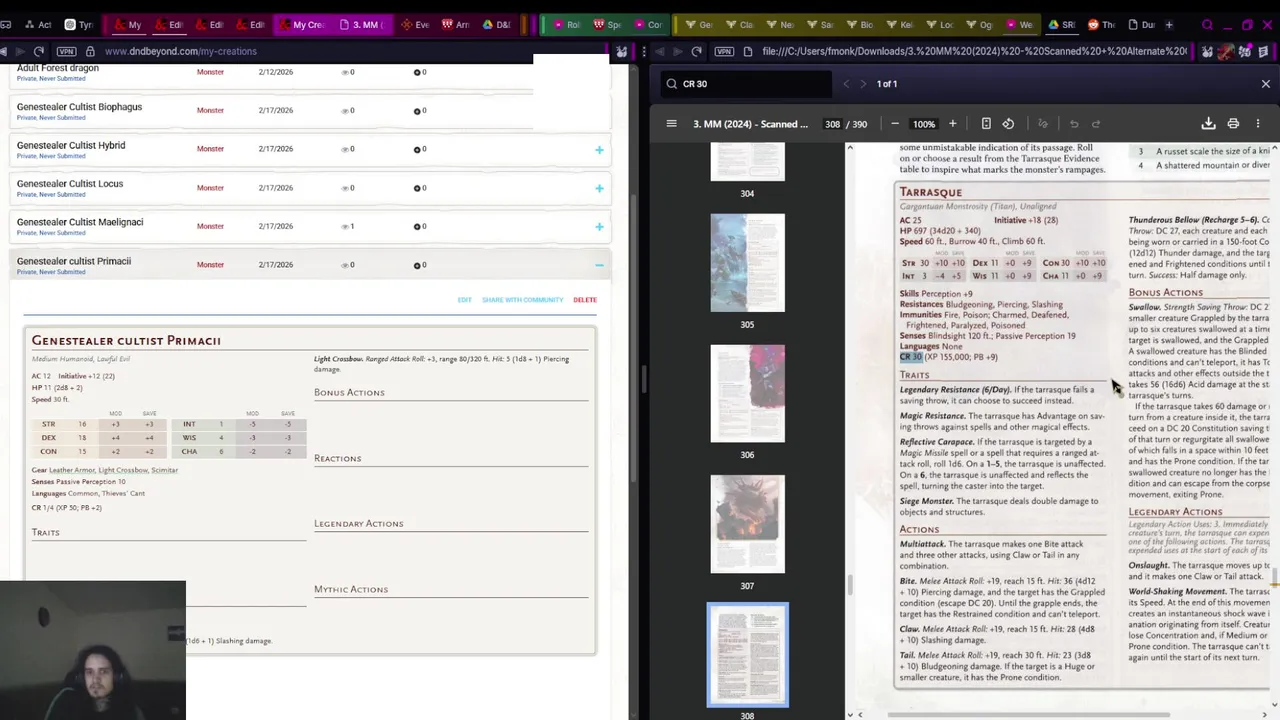Select the annotate draw tool in PDF toolbar
The width and height of the screenshot is (1280, 720).
[1042, 124]
